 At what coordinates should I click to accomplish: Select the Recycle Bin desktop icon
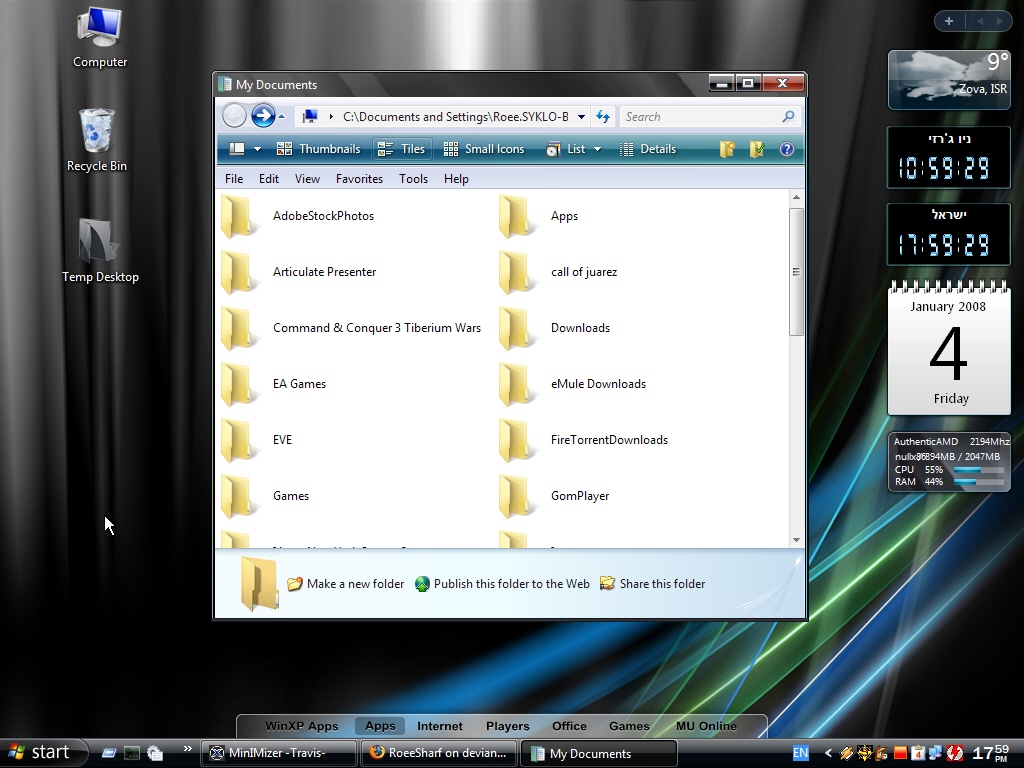point(97,140)
